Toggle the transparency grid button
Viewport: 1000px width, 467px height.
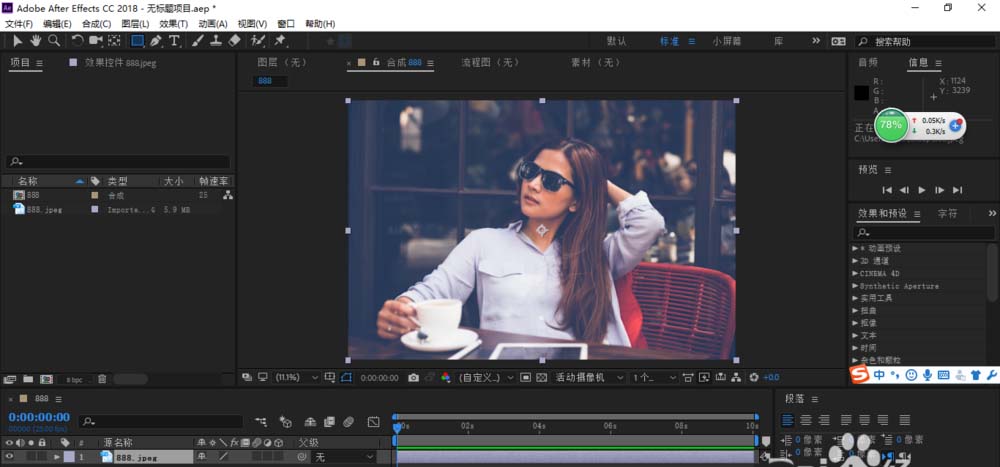click(x=541, y=378)
